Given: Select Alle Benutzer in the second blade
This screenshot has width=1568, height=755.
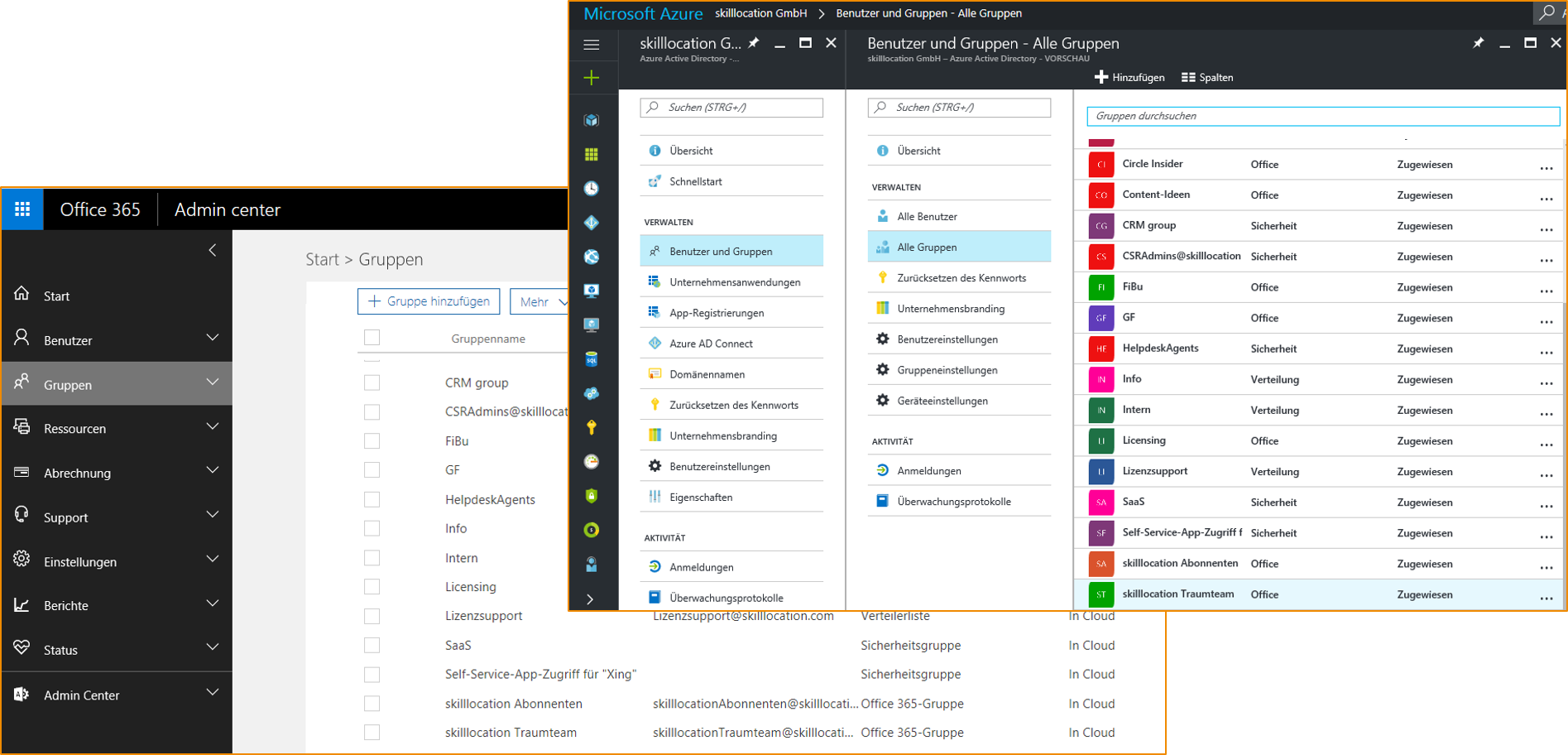Looking at the screenshot, I should point(959,216).
